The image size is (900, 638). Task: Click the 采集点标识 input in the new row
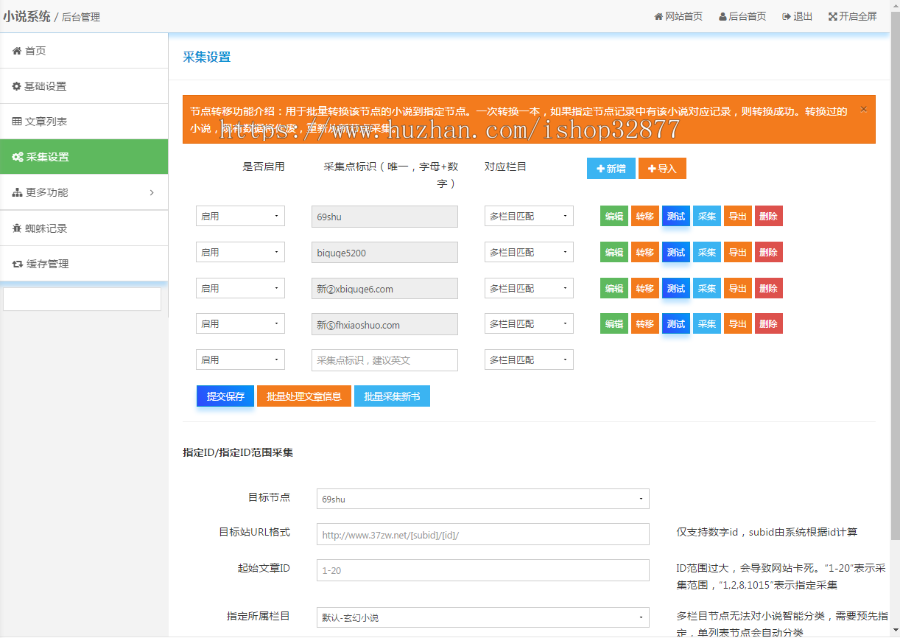coord(384,360)
